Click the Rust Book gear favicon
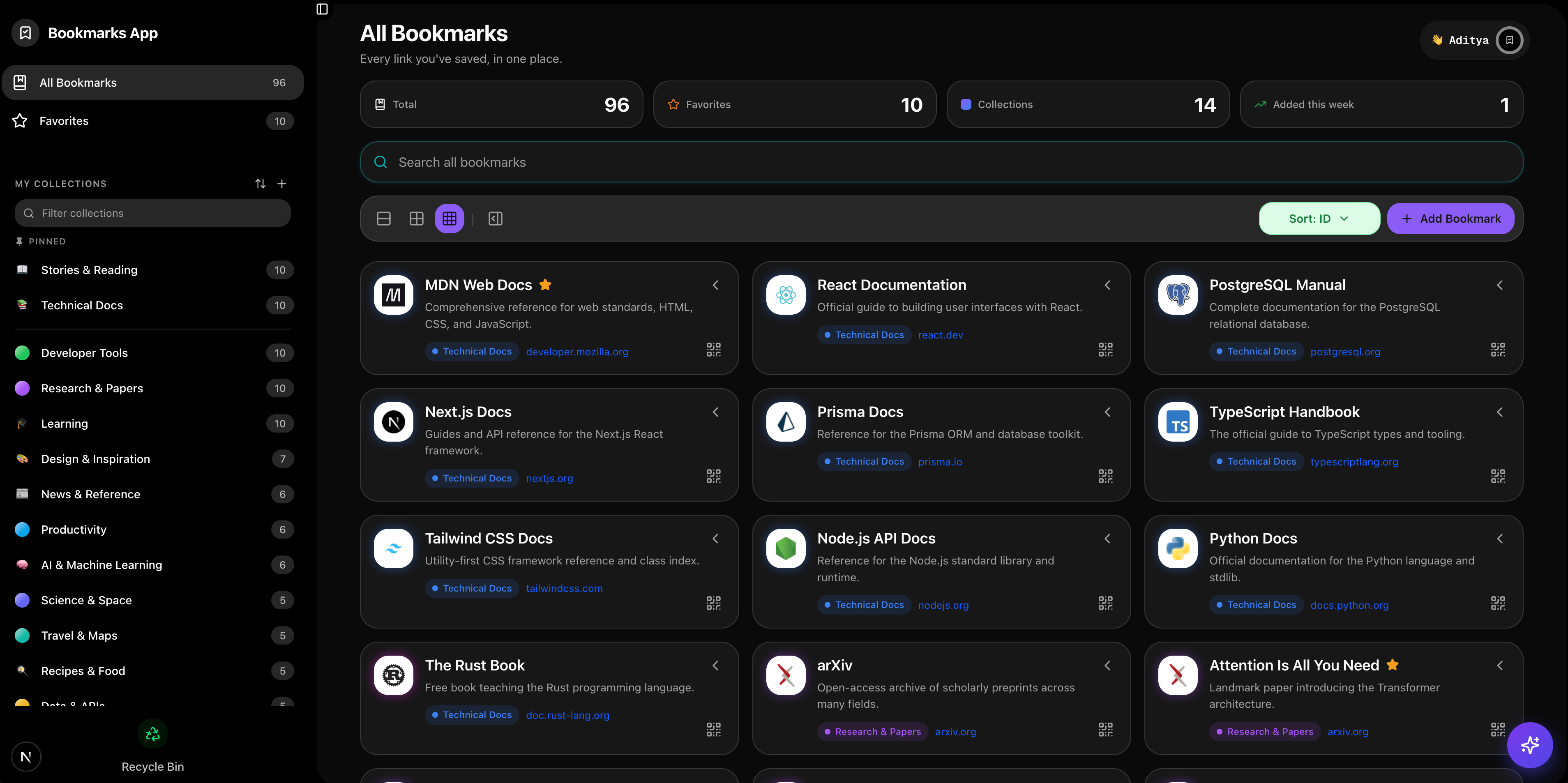The image size is (1568, 783). (394, 675)
